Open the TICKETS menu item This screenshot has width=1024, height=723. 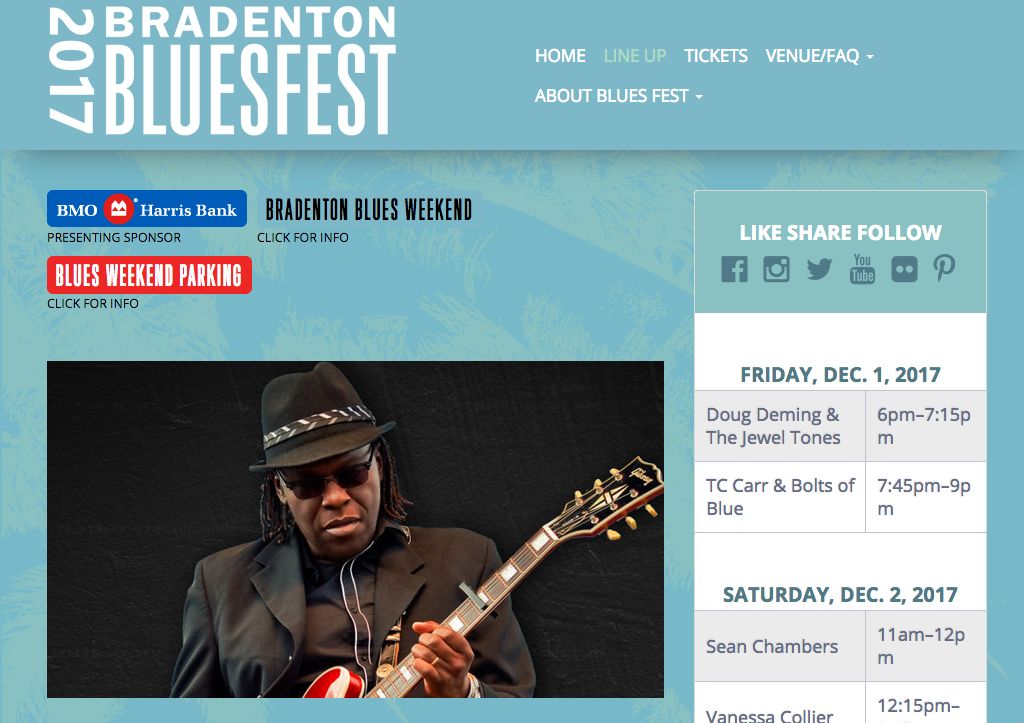click(716, 56)
